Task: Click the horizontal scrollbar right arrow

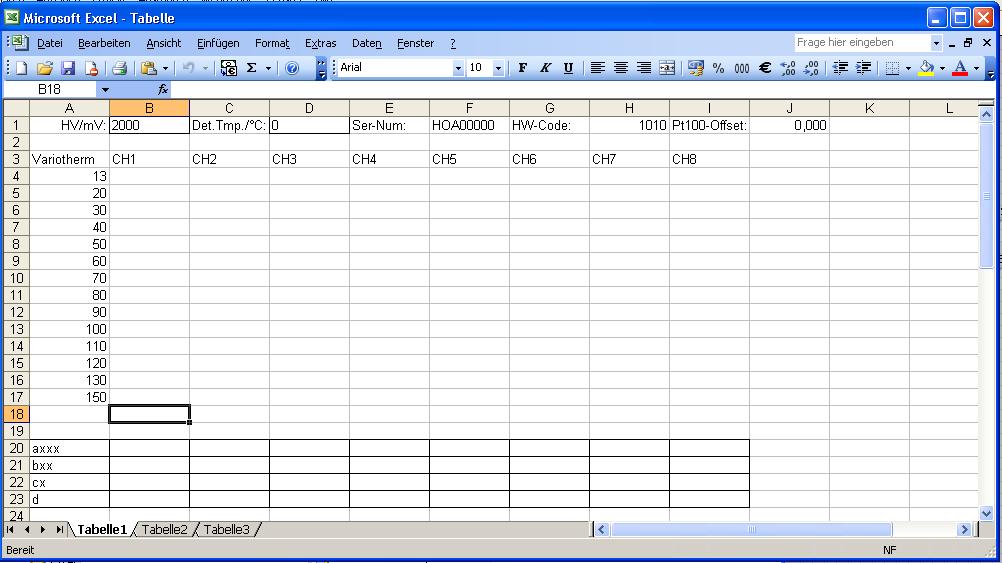Action: 965,529
